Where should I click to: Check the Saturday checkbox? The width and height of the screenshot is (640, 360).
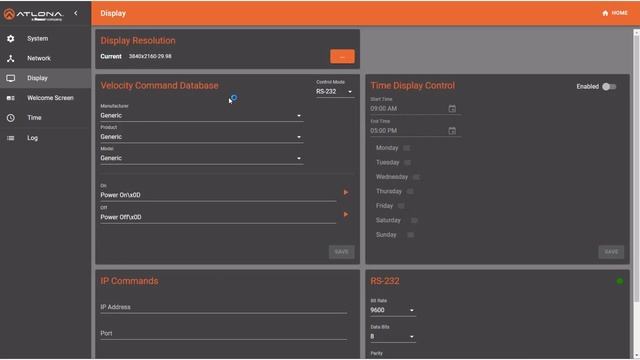pos(414,220)
